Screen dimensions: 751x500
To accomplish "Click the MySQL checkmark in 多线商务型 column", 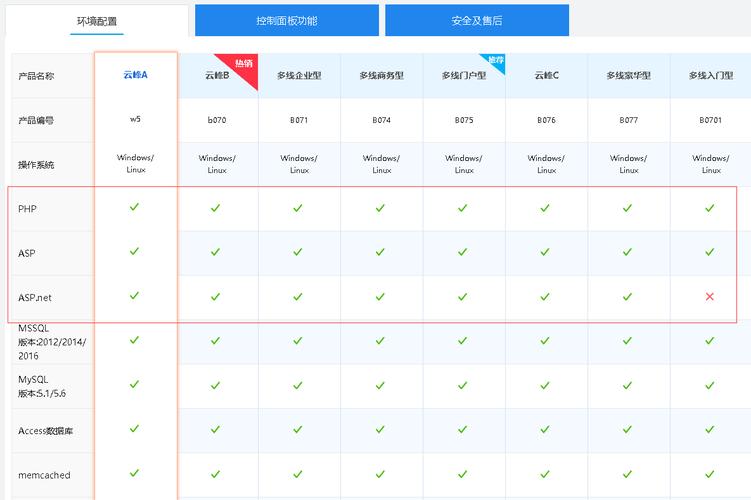I will pyautogui.click(x=380, y=385).
